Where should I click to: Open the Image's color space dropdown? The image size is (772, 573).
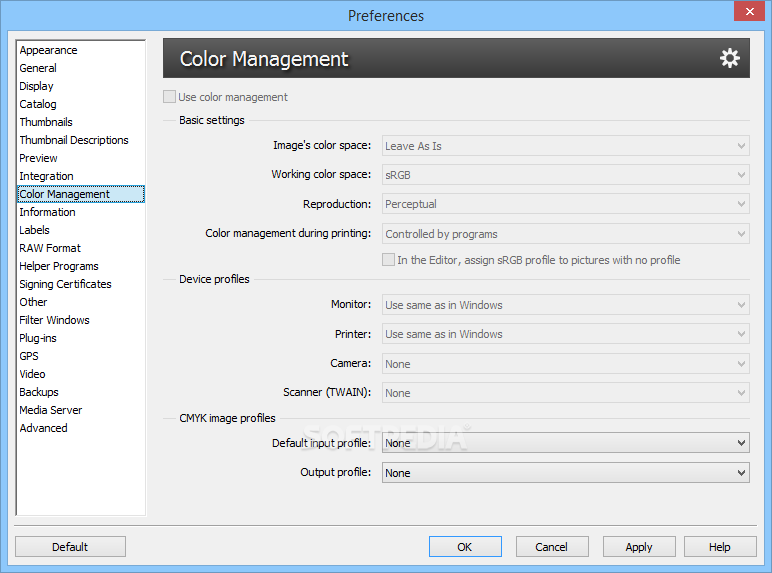565,146
